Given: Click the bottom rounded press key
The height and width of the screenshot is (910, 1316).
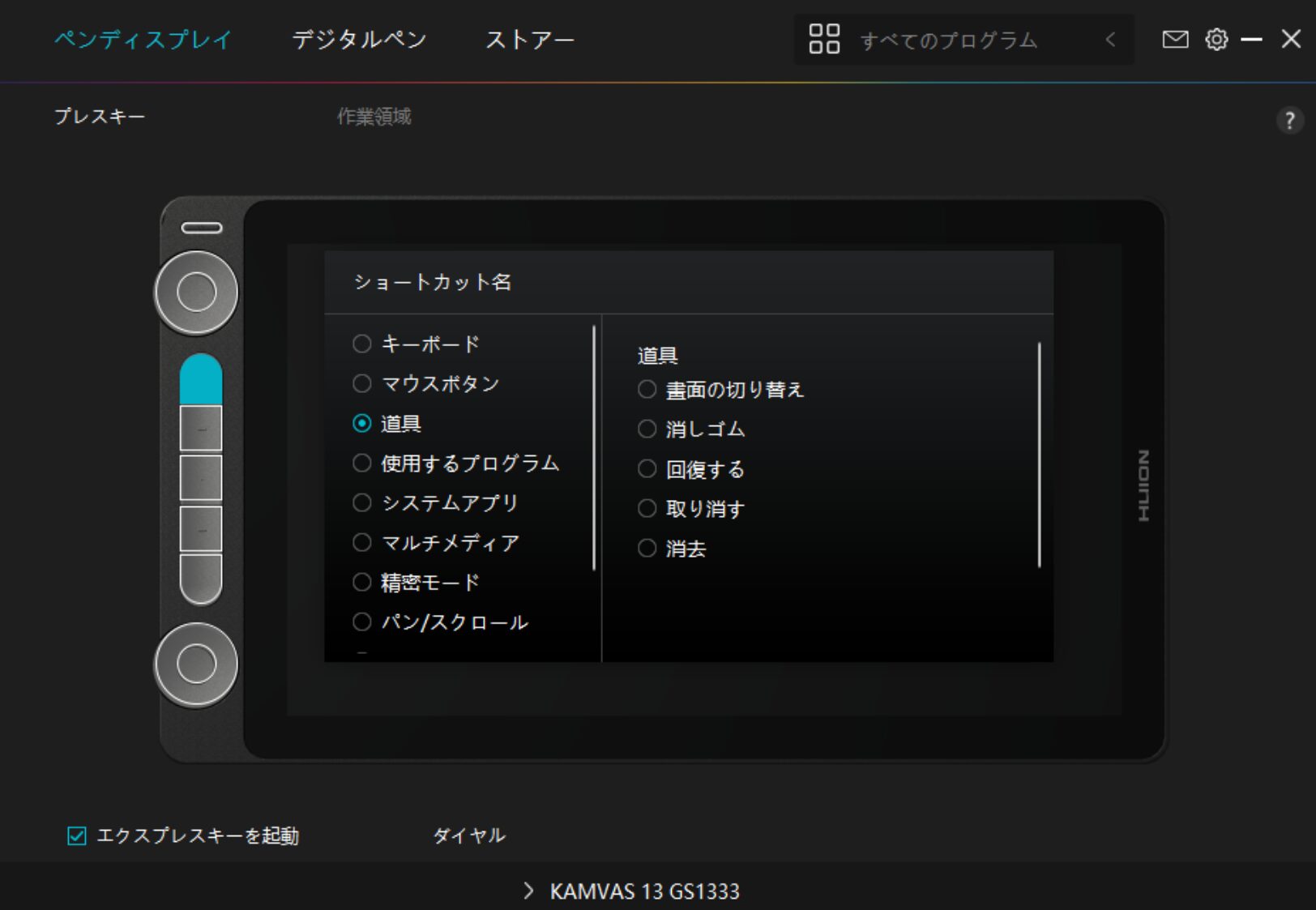Looking at the screenshot, I should point(201,579).
